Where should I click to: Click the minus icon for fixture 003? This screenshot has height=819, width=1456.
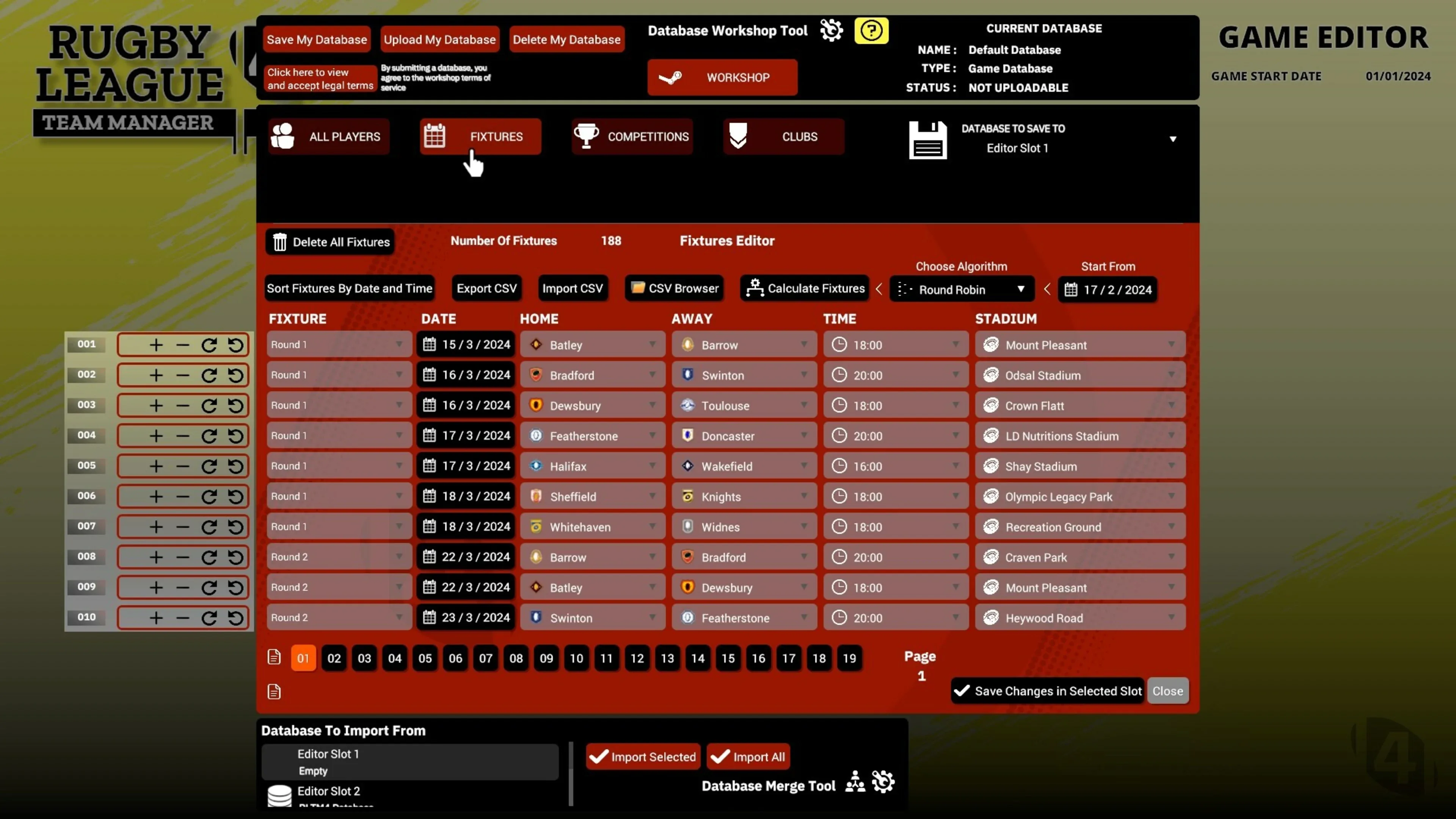click(x=182, y=406)
